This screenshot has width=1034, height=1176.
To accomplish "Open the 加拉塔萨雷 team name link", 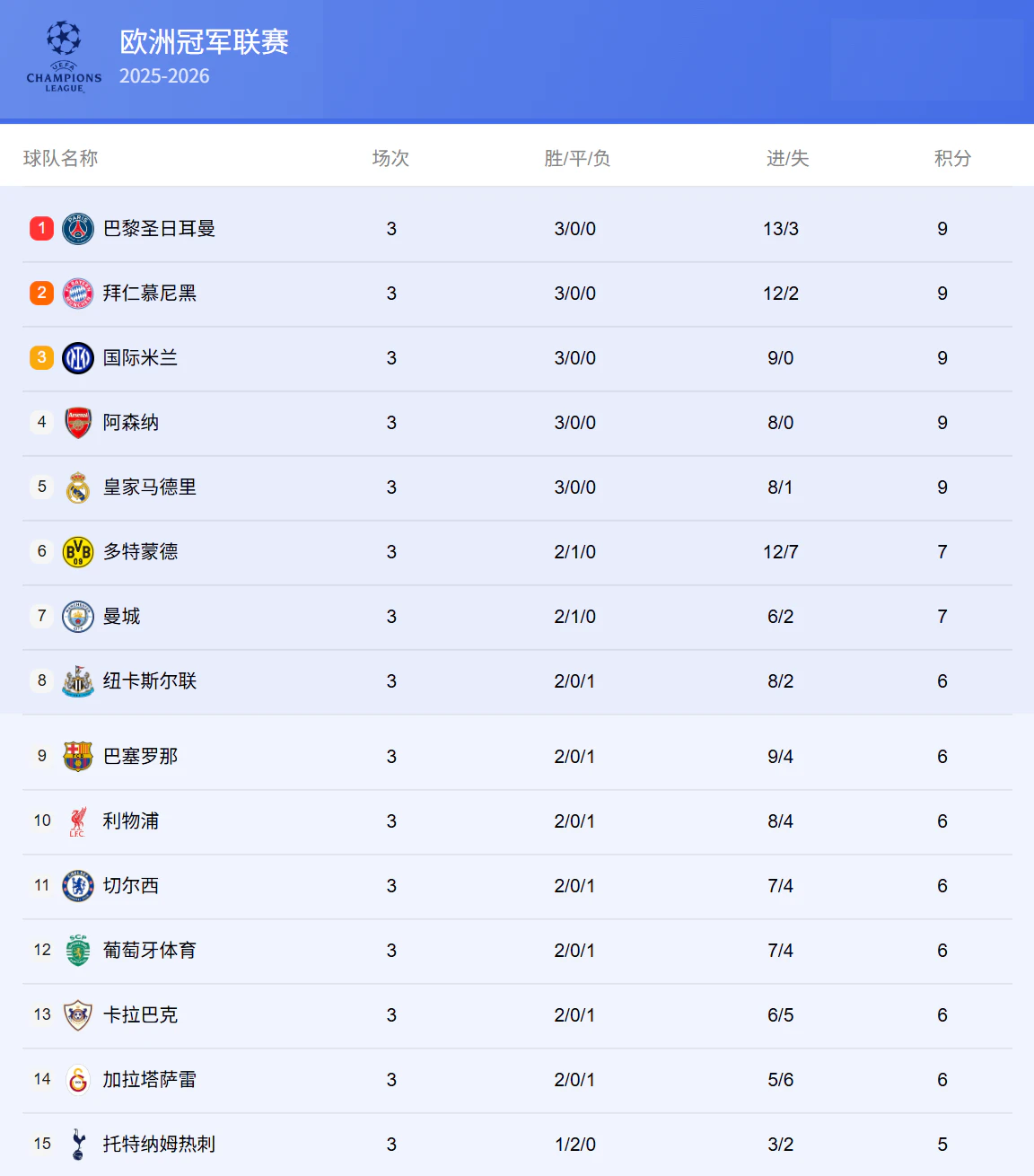I will pos(149,1080).
